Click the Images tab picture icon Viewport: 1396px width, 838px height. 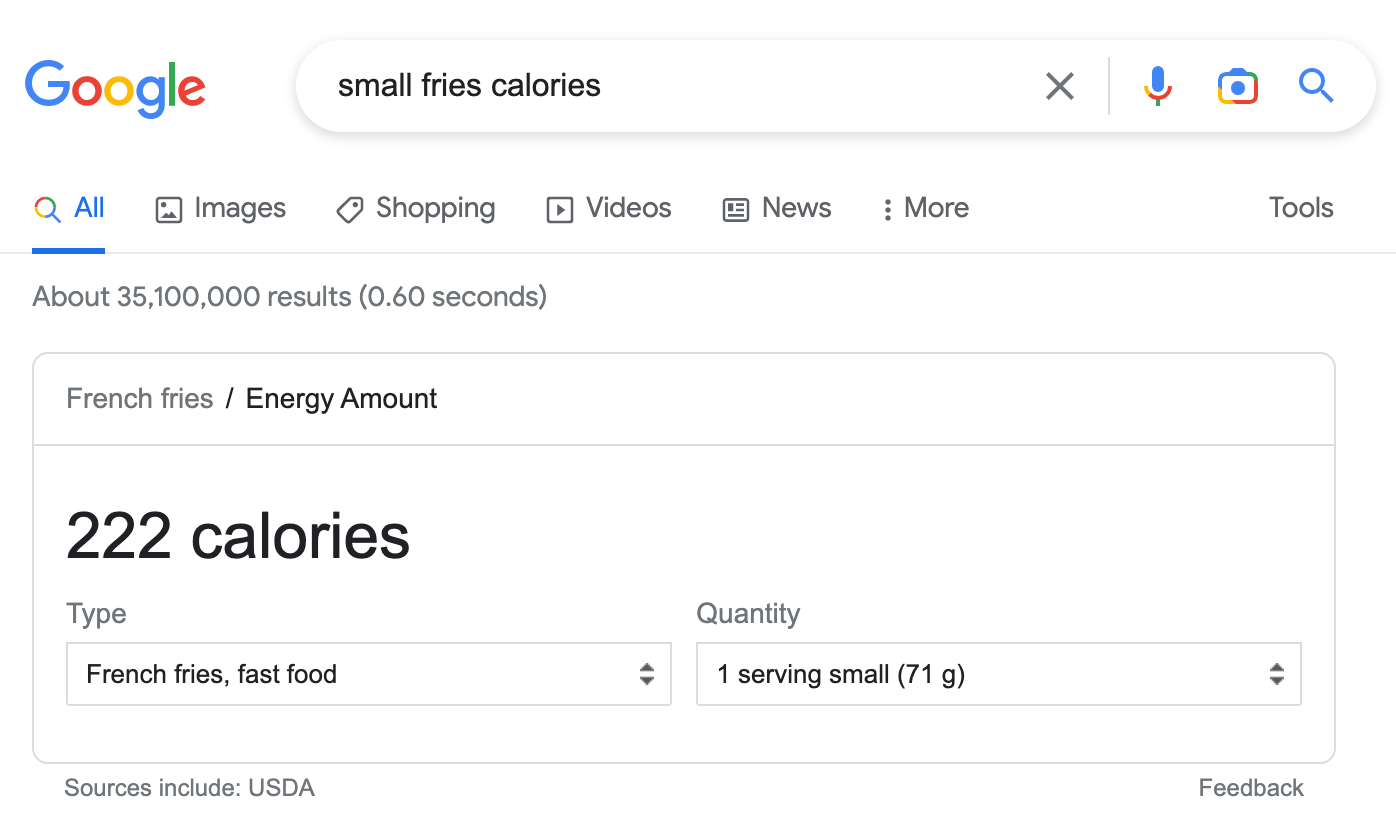169,209
